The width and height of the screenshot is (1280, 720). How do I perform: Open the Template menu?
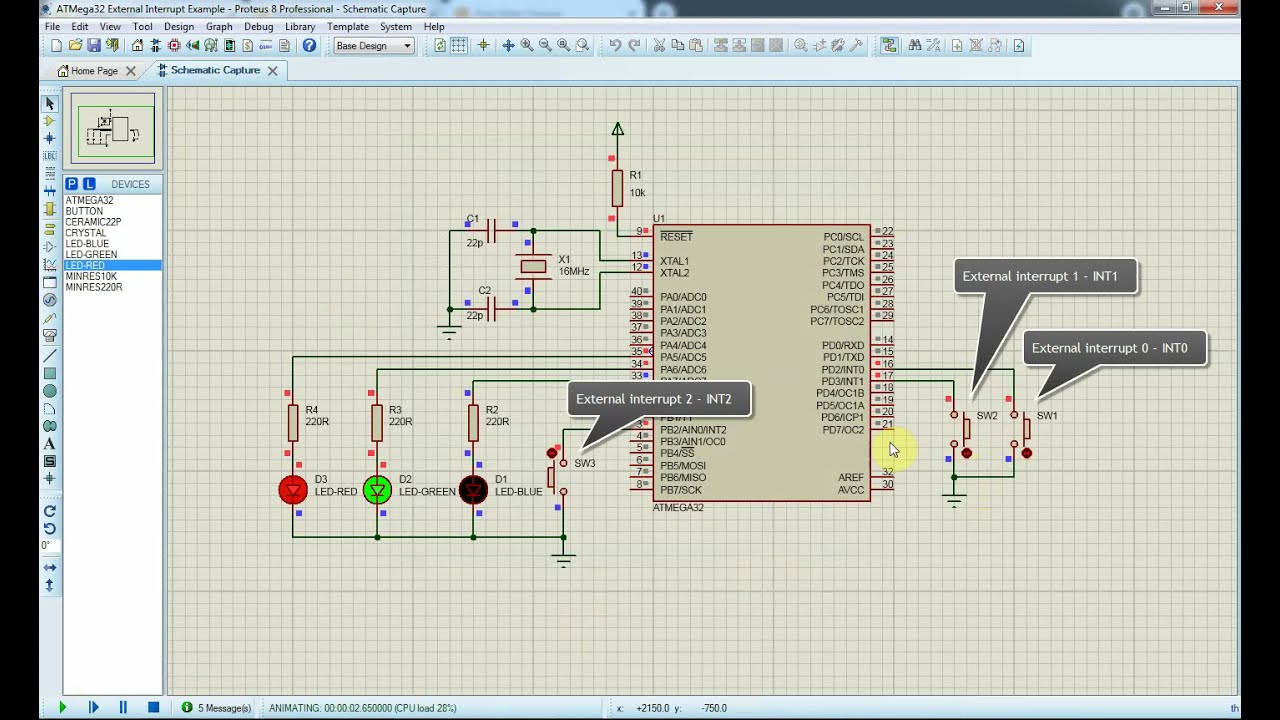(348, 27)
